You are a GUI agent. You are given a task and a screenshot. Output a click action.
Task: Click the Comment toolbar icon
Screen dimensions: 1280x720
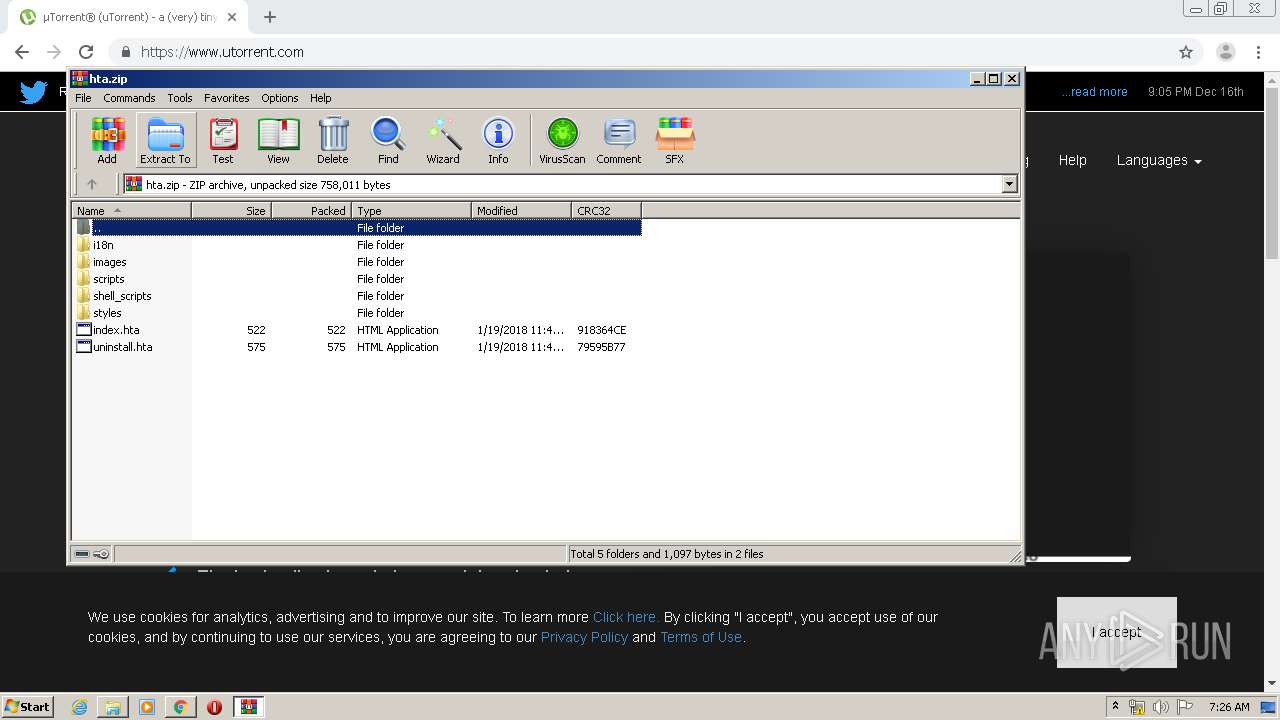click(619, 140)
